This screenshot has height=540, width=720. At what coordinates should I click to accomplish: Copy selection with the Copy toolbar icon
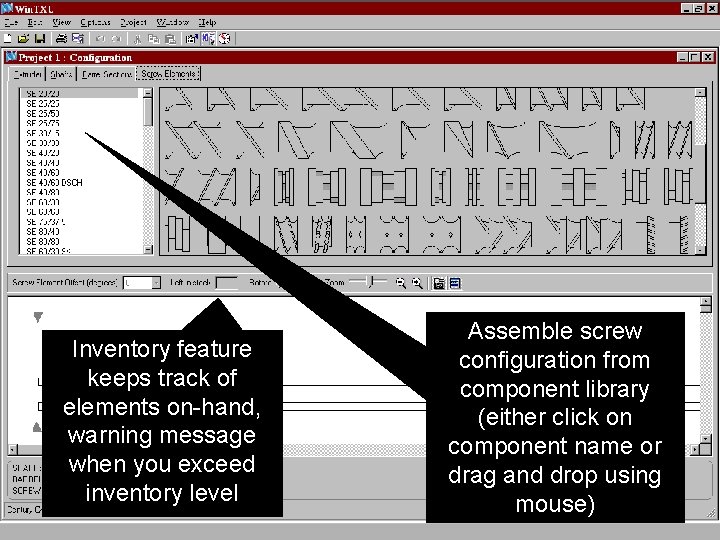pos(154,39)
